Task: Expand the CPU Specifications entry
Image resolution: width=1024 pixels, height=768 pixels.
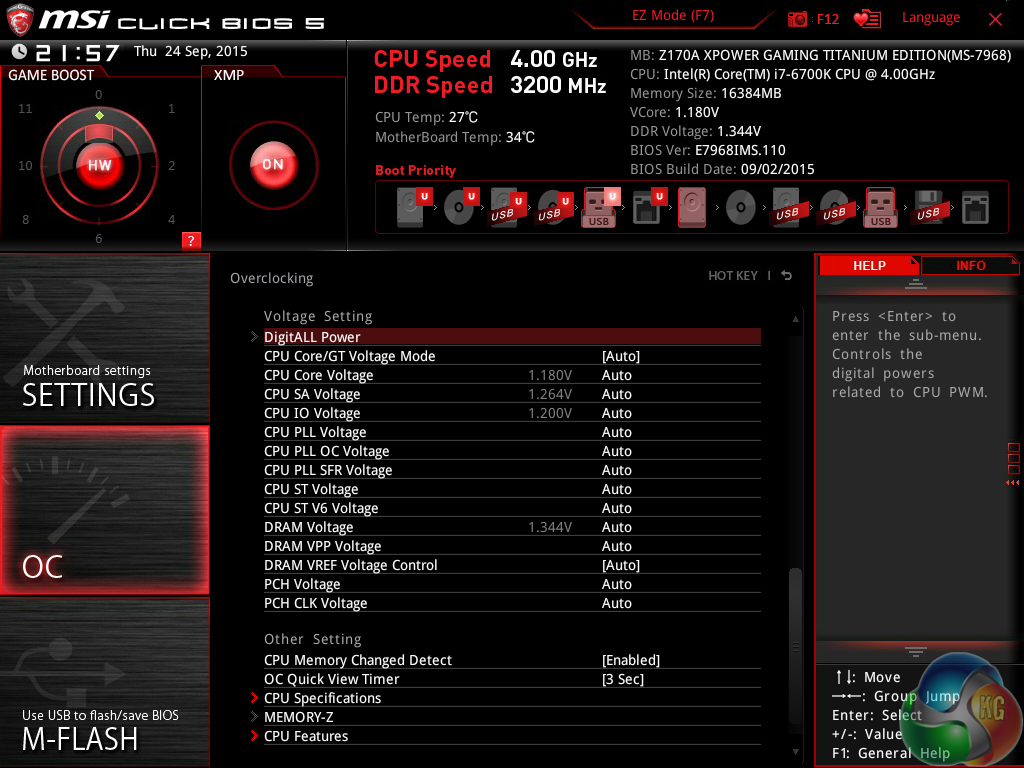Action: click(322, 698)
